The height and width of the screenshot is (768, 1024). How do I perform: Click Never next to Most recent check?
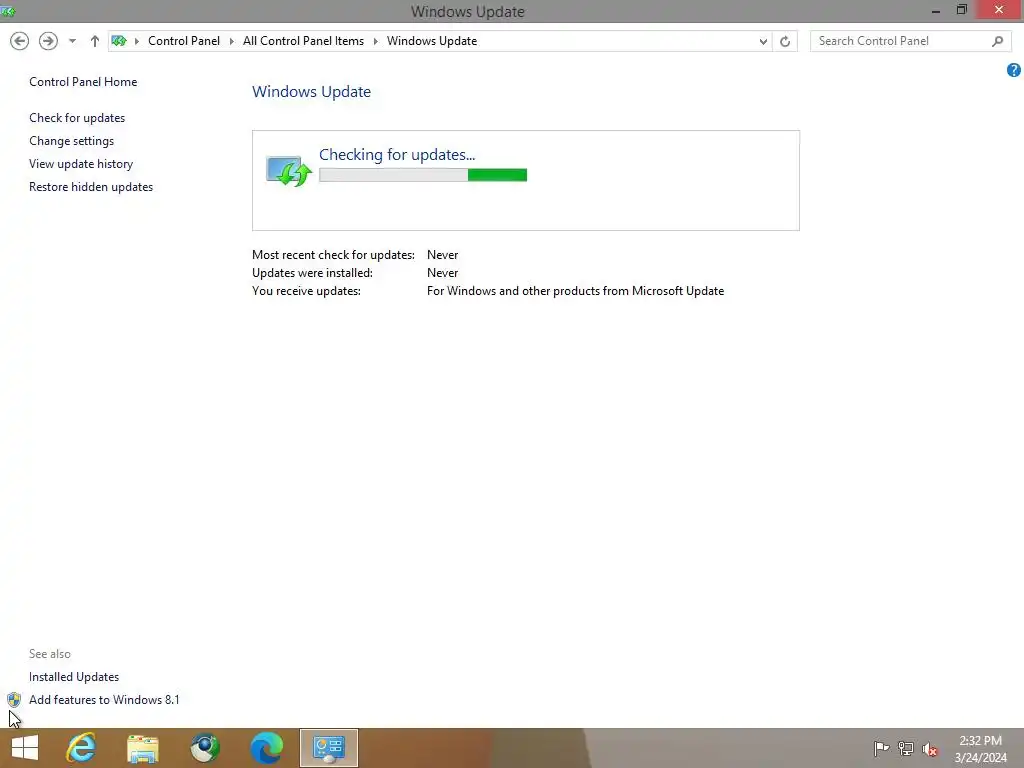(x=443, y=255)
